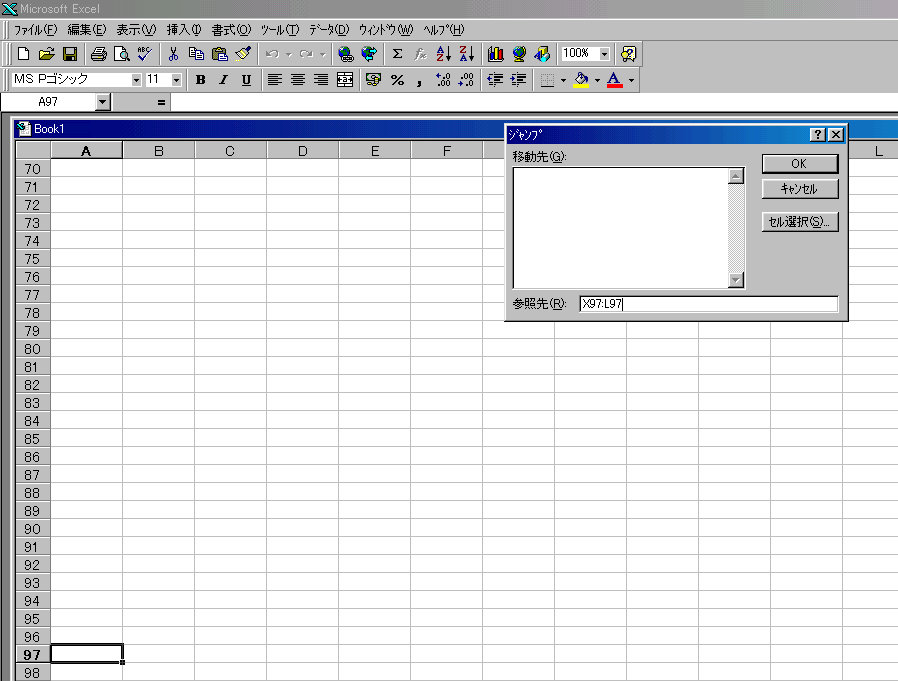898x681 pixels.
Task: Open the zoom 100% dropdown
Action: tap(604, 54)
